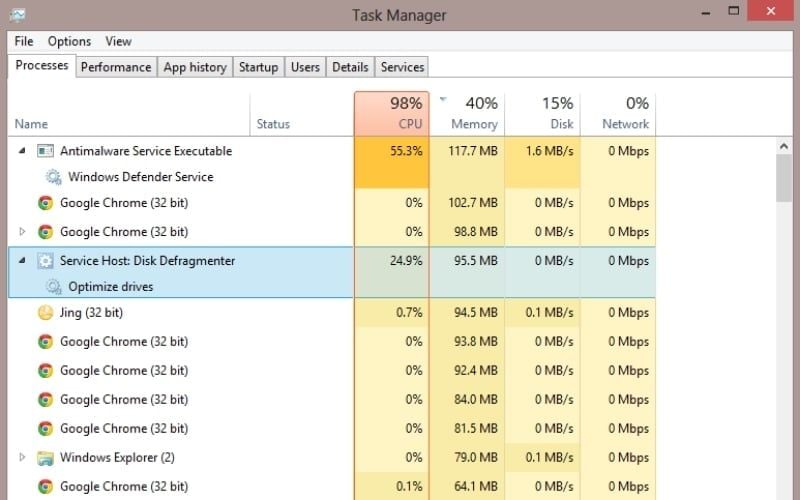Click the scrollbar up arrow
This screenshot has height=500, width=800.
point(784,146)
